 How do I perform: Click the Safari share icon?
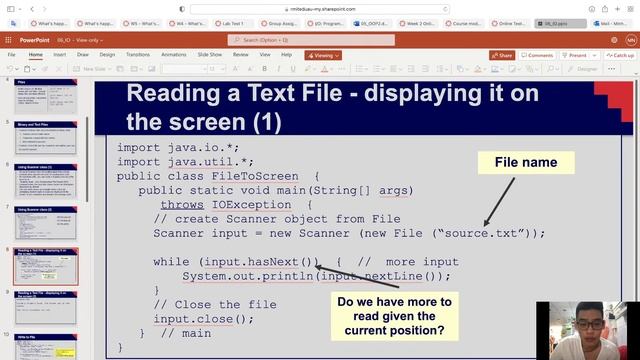(605, 9)
